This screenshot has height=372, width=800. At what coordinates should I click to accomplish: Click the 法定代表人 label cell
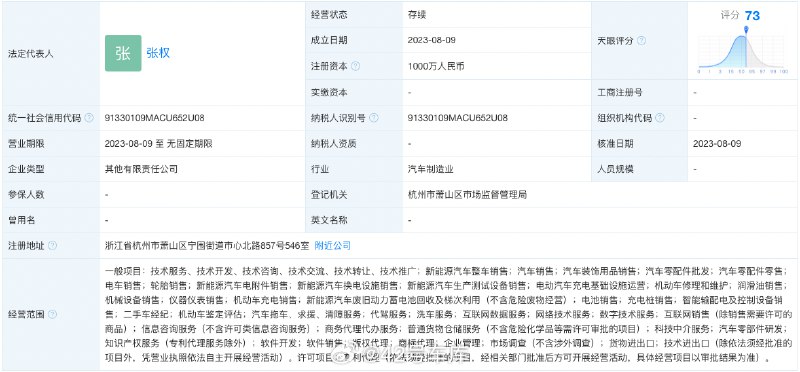(51, 53)
